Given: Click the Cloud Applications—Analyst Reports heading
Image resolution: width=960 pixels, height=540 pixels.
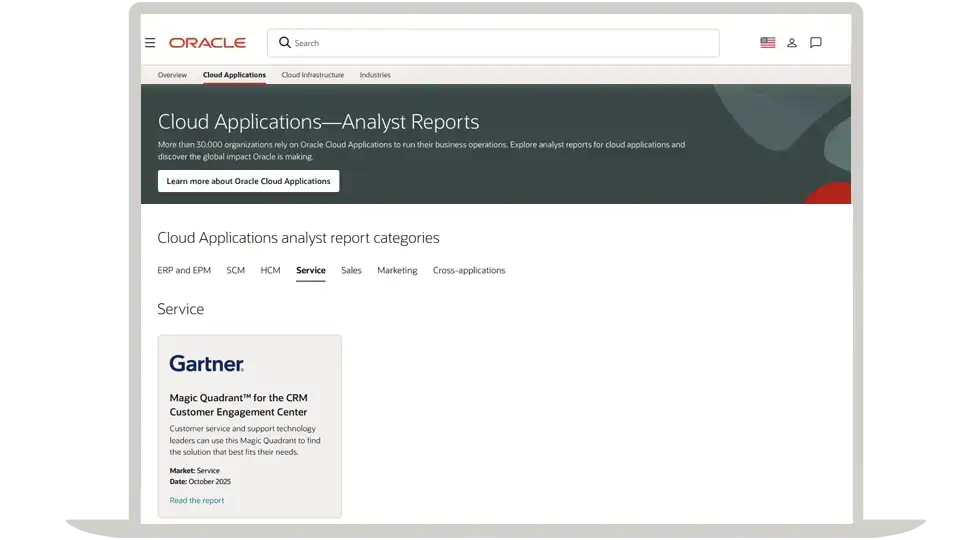Looking at the screenshot, I should [x=318, y=122].
